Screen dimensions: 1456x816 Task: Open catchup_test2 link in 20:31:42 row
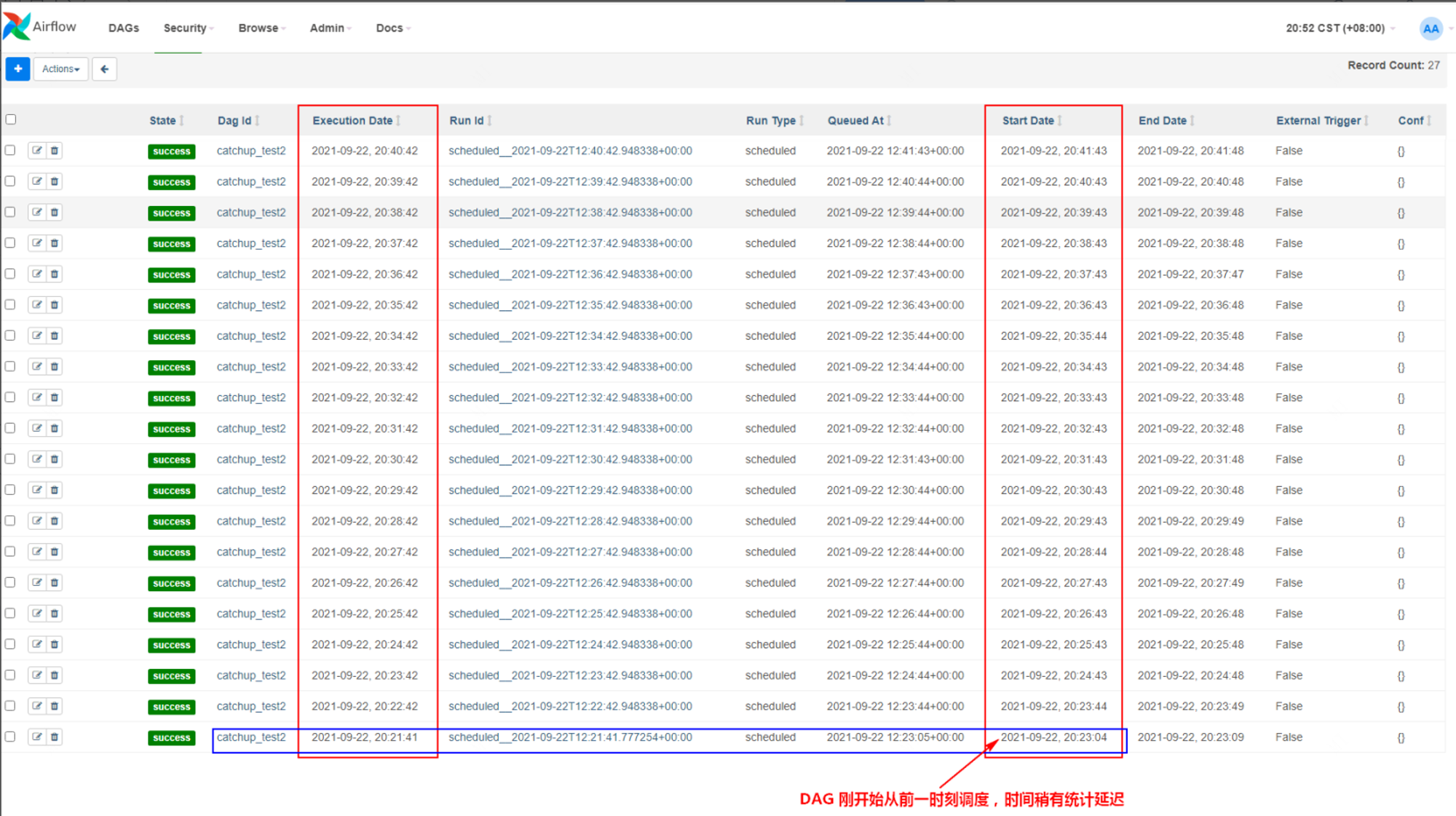[x=251, y=428]
